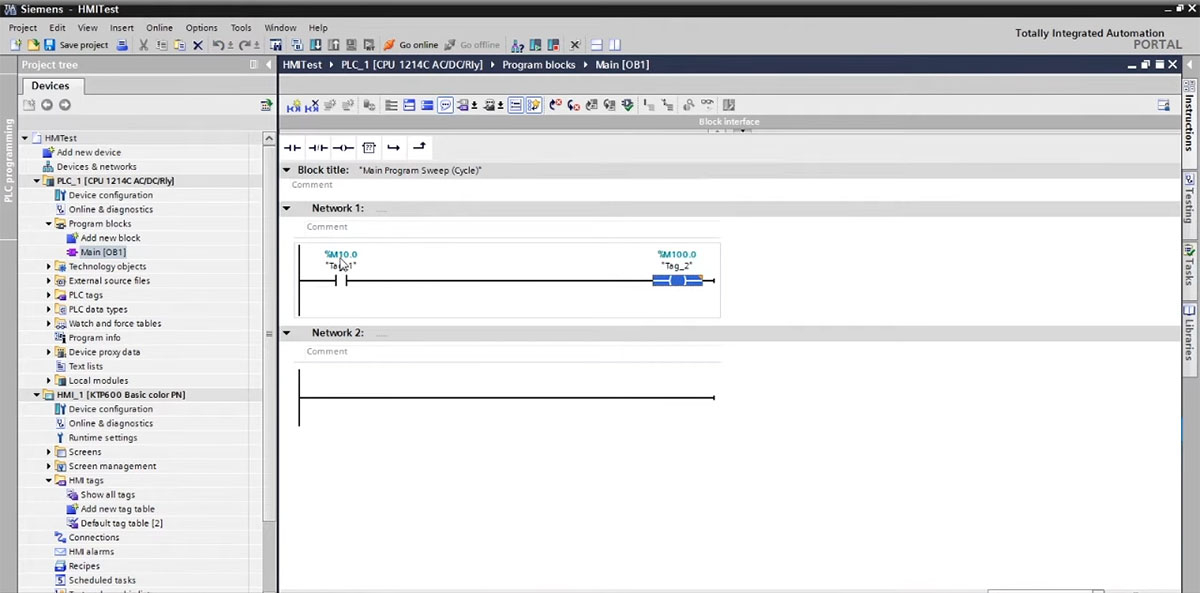Expand the PLC tags node
This screenshot has width=1200, height=593.
[x=49, y=295]
